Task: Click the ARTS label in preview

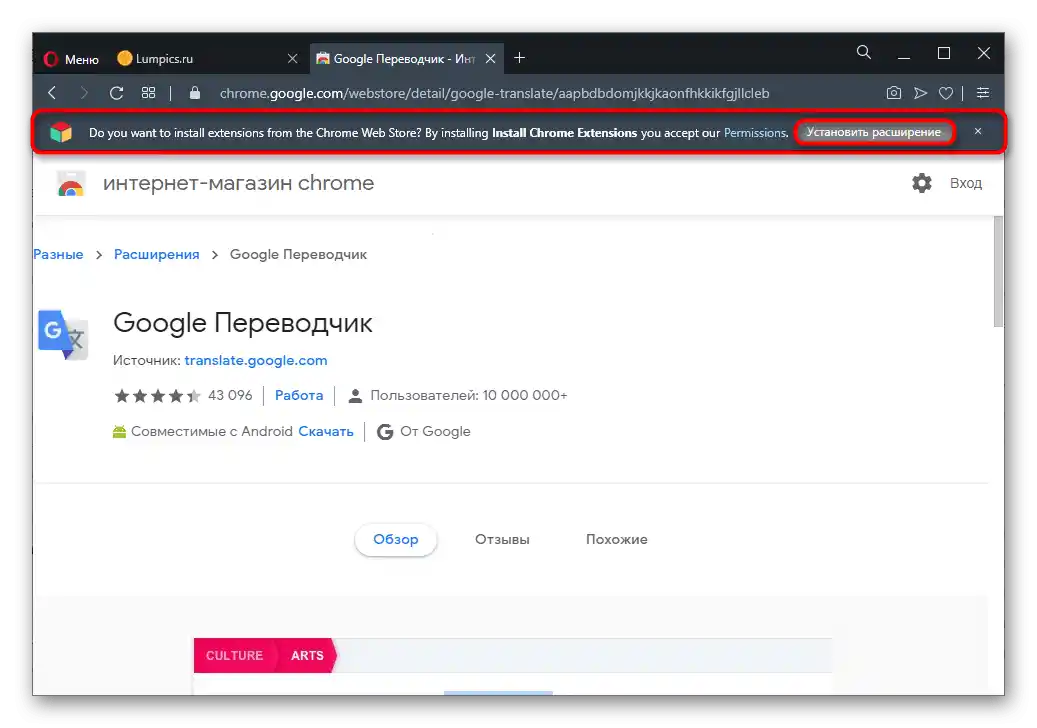Action: point(307,655)
